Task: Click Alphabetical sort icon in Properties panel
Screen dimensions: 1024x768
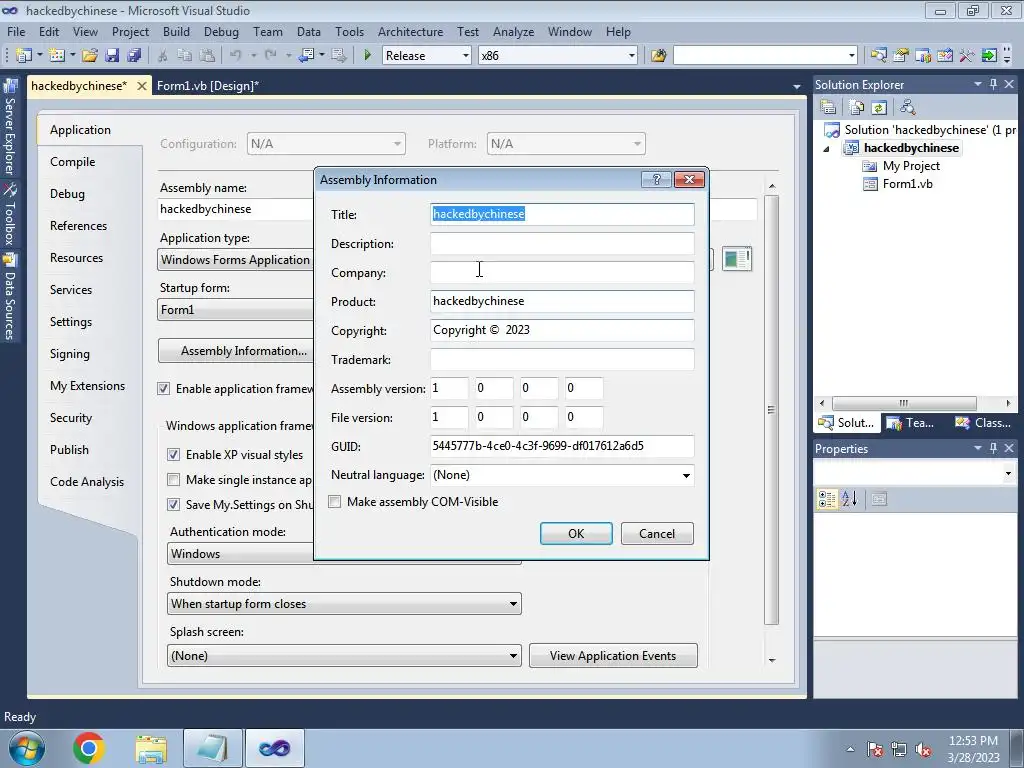Action: click(x=850, y=500)
